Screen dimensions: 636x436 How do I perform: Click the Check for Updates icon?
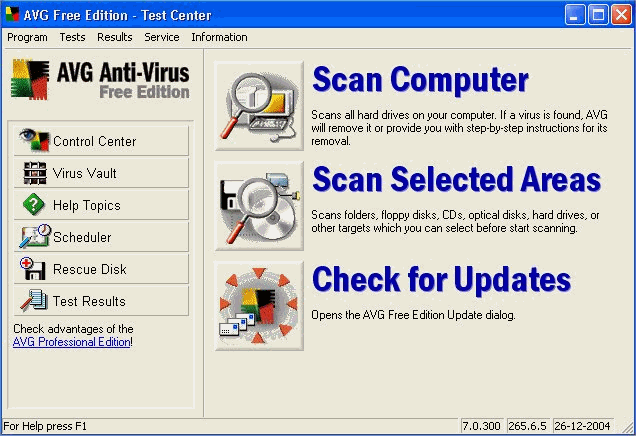259,306
